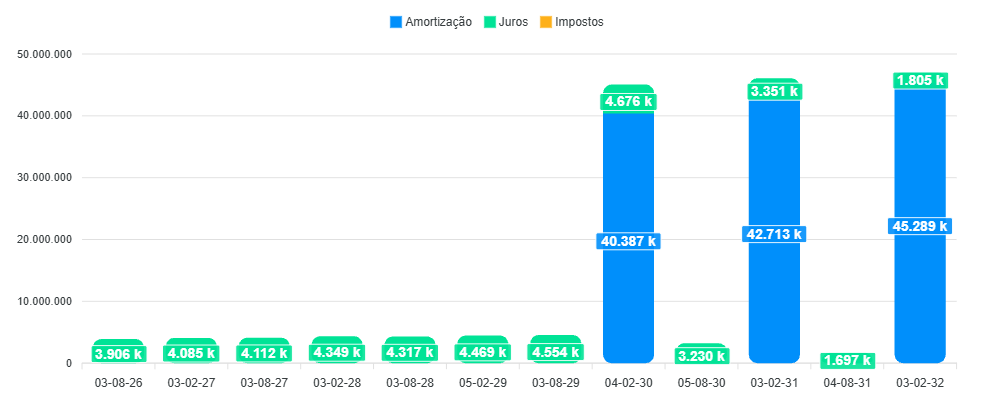
Task: Click the 3.351 k interest label
Action: click(774, 92)
